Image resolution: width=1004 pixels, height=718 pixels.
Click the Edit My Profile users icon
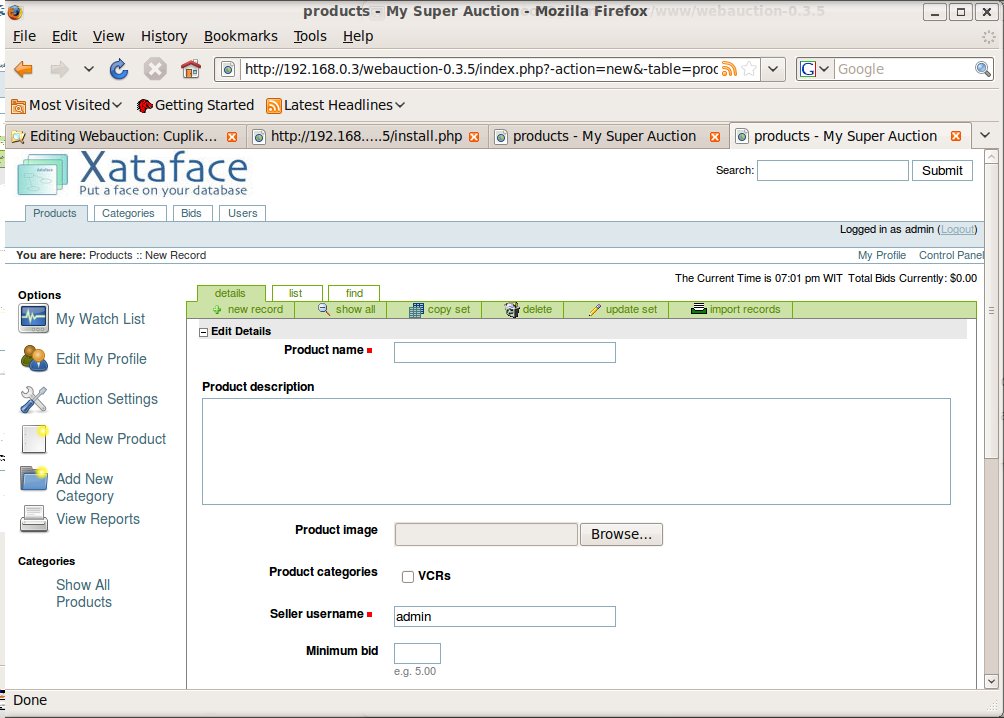[34, 359]
